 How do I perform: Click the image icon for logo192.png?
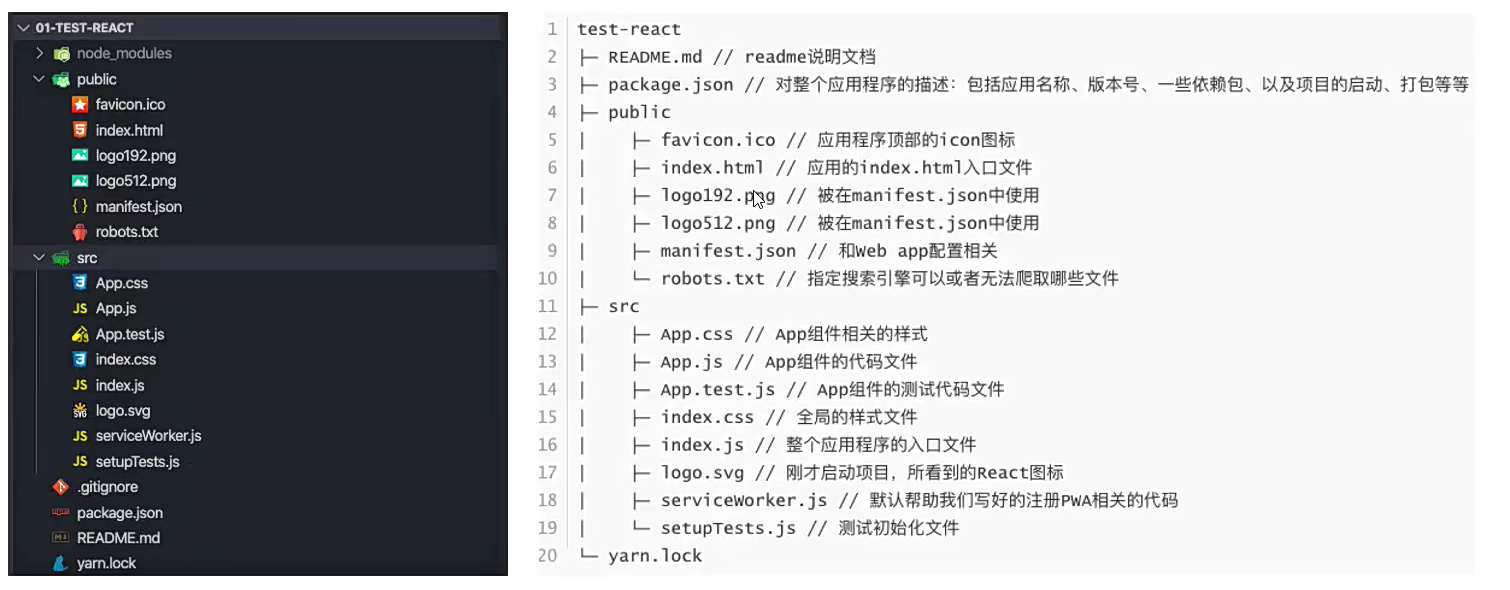[80, 156]
